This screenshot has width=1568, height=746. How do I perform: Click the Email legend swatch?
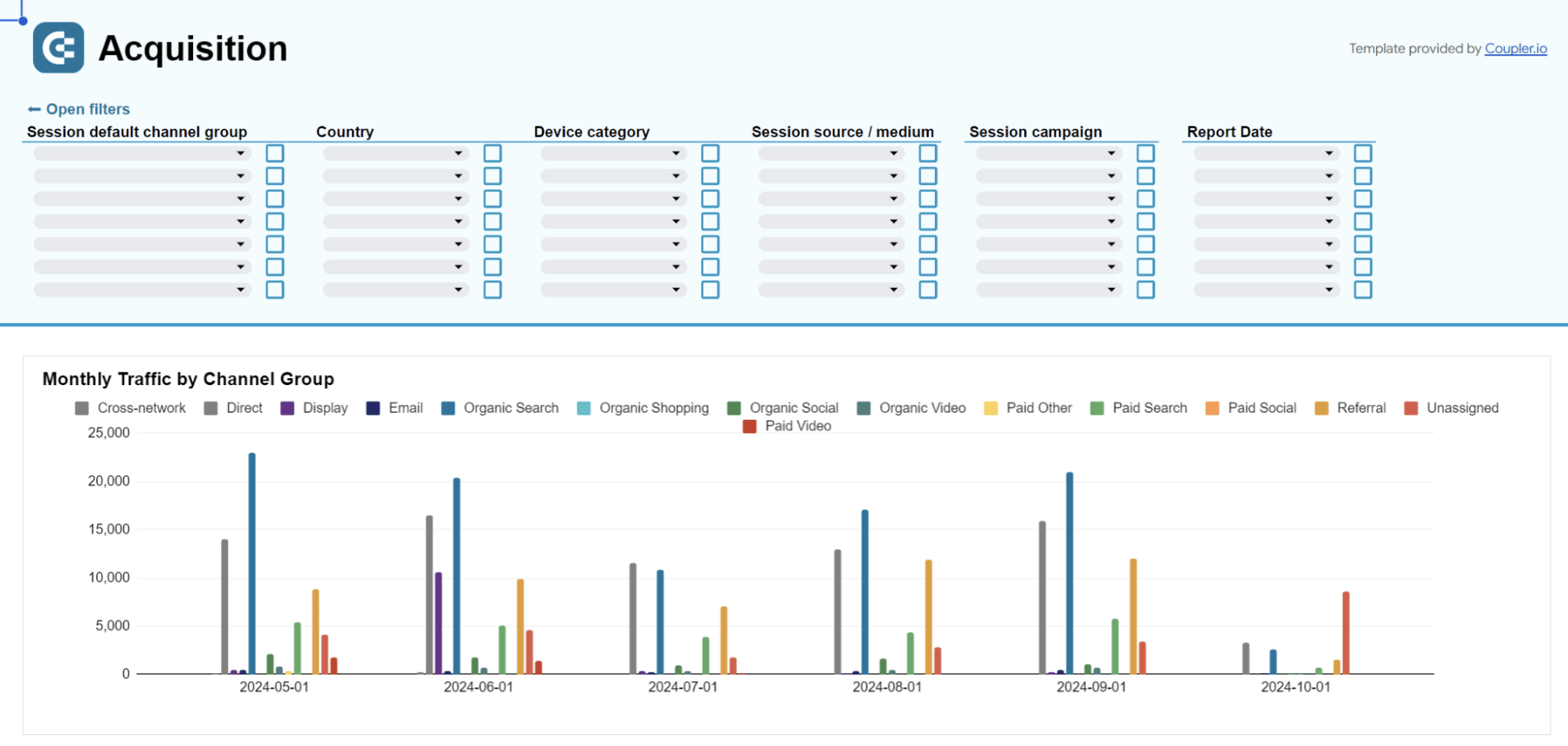coord(373,408)
